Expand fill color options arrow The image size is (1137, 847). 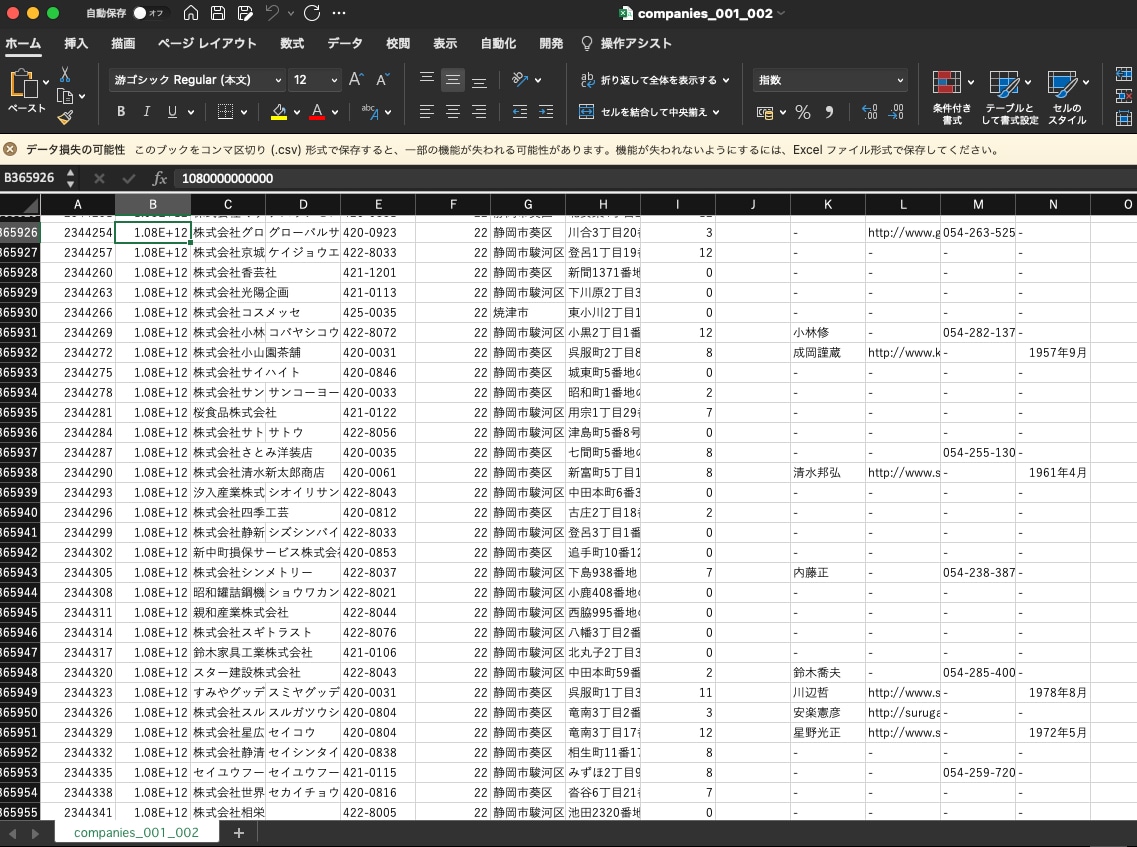point(297,112)
